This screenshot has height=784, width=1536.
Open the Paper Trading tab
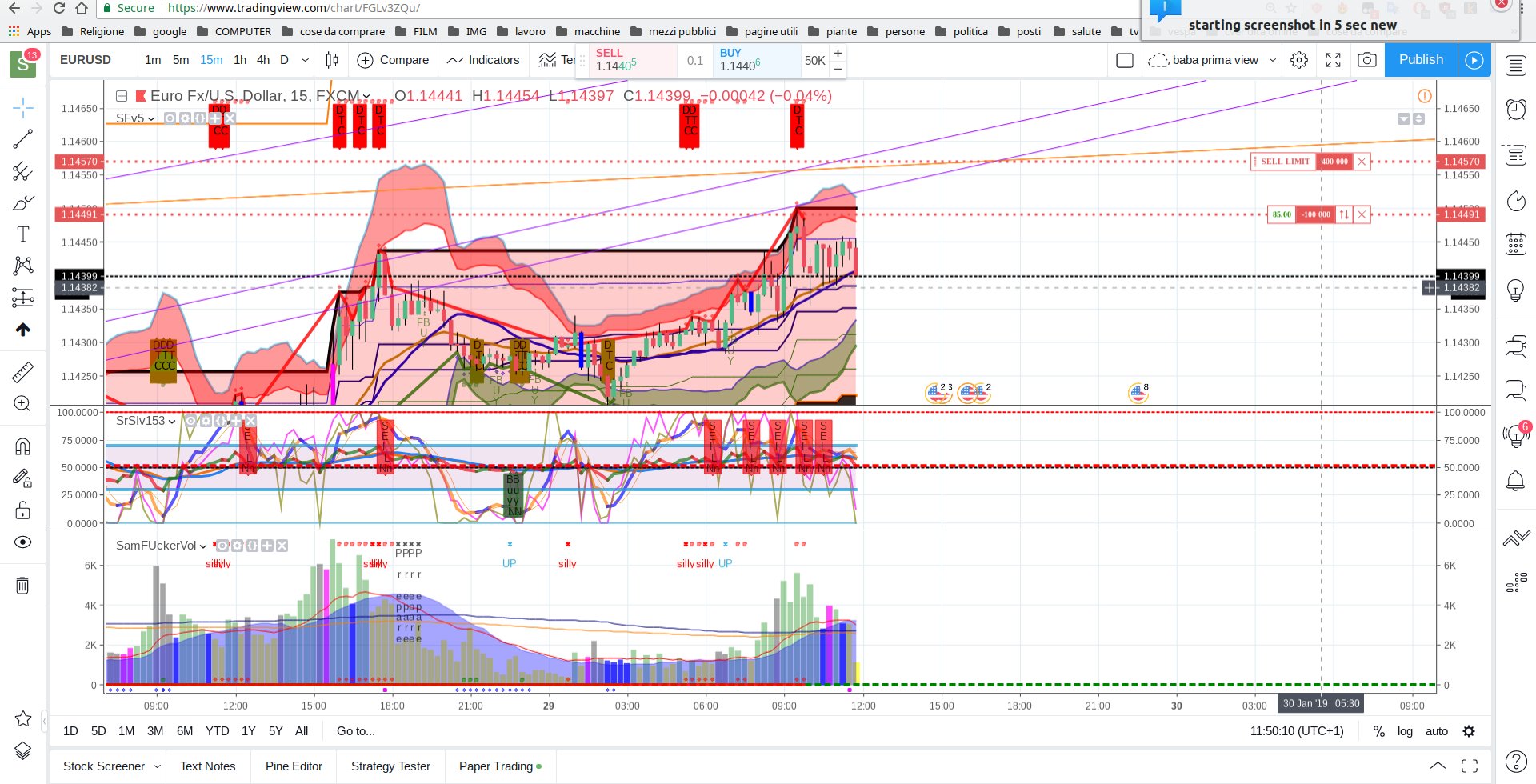click(x=500, y=766)
